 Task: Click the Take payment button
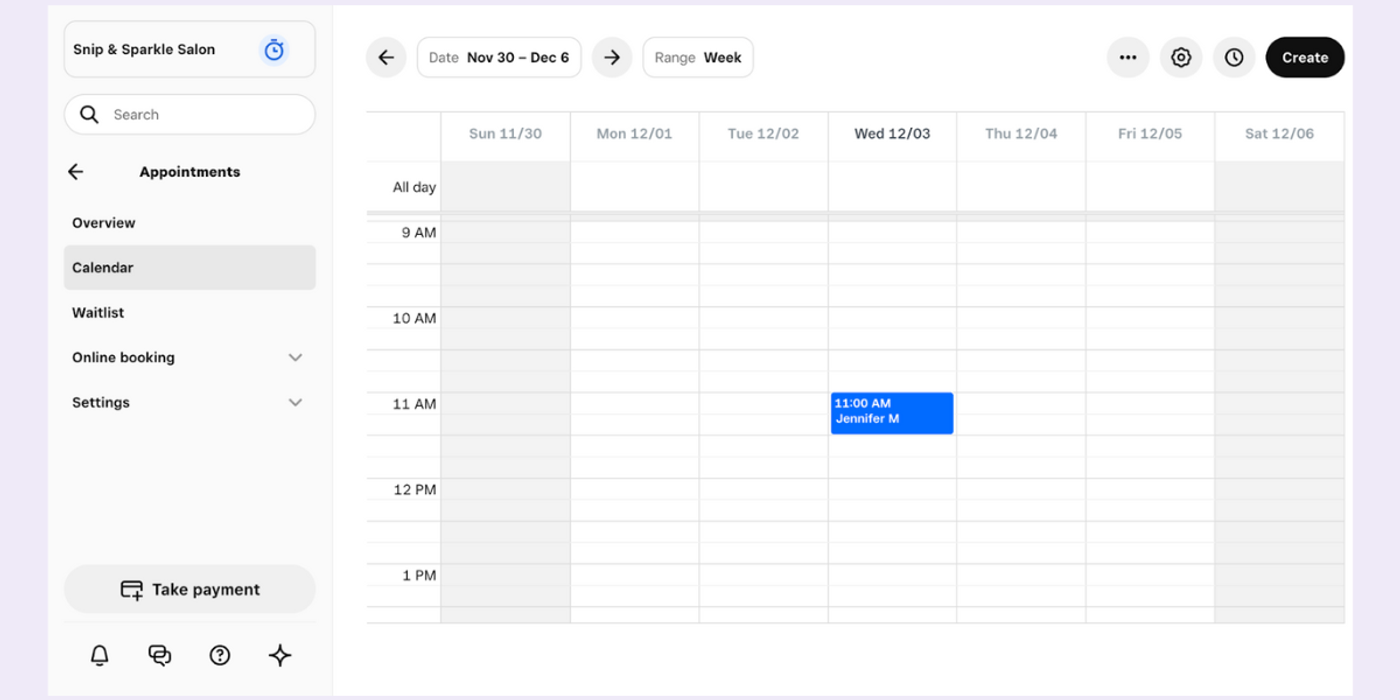(x=189, y=589)
